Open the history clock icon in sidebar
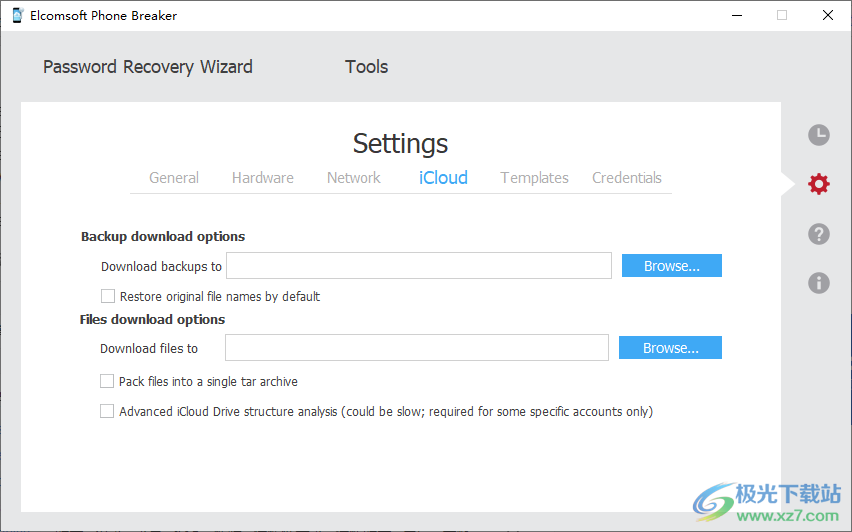This screenshot has width=852, height=532. [x=818, y=135]
